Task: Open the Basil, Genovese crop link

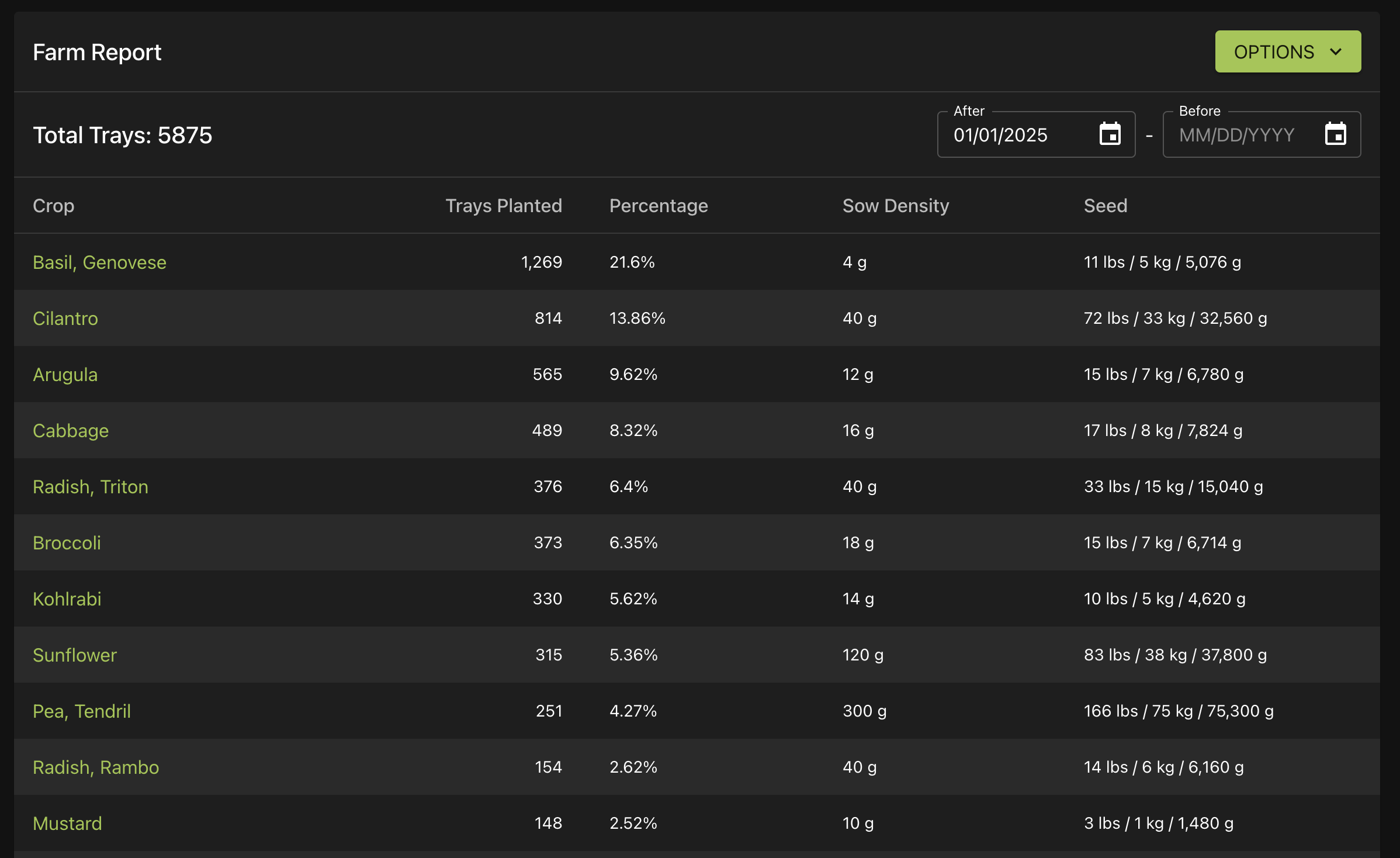Action: tap(99, 262)
